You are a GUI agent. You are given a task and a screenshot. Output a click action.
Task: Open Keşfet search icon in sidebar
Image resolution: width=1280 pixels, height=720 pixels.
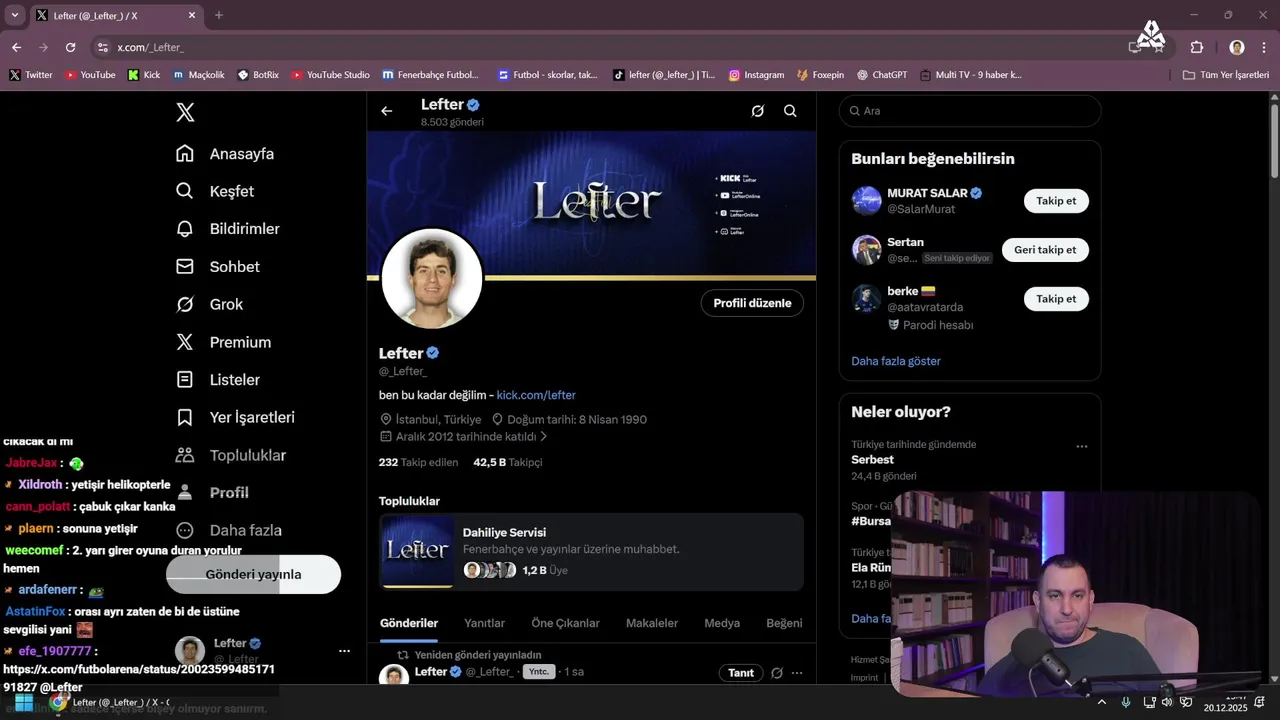click(185, 191)
